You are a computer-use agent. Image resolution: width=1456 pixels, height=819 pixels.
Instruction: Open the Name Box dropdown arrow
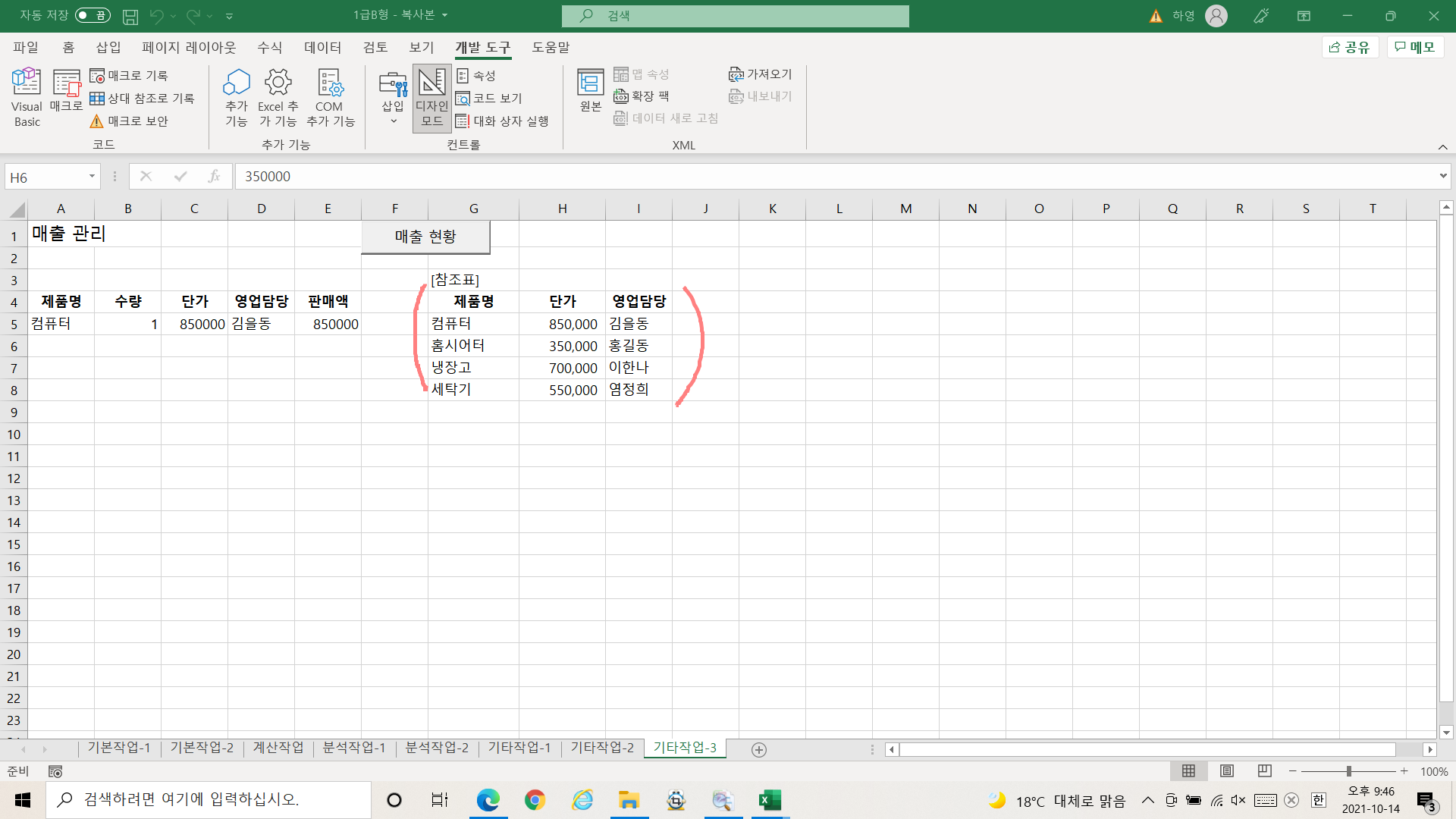(92, 177)
